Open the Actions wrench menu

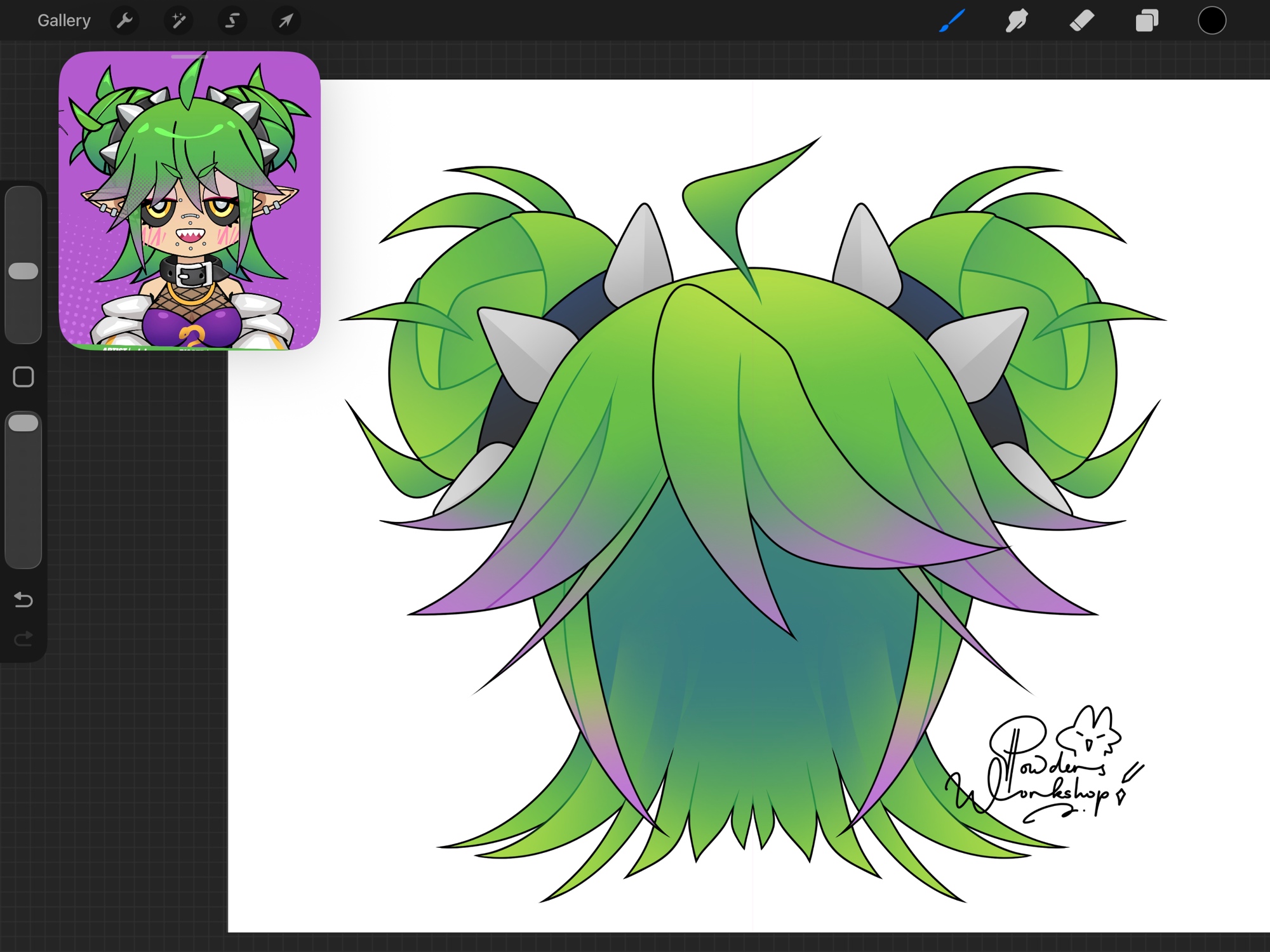point(124,21)
